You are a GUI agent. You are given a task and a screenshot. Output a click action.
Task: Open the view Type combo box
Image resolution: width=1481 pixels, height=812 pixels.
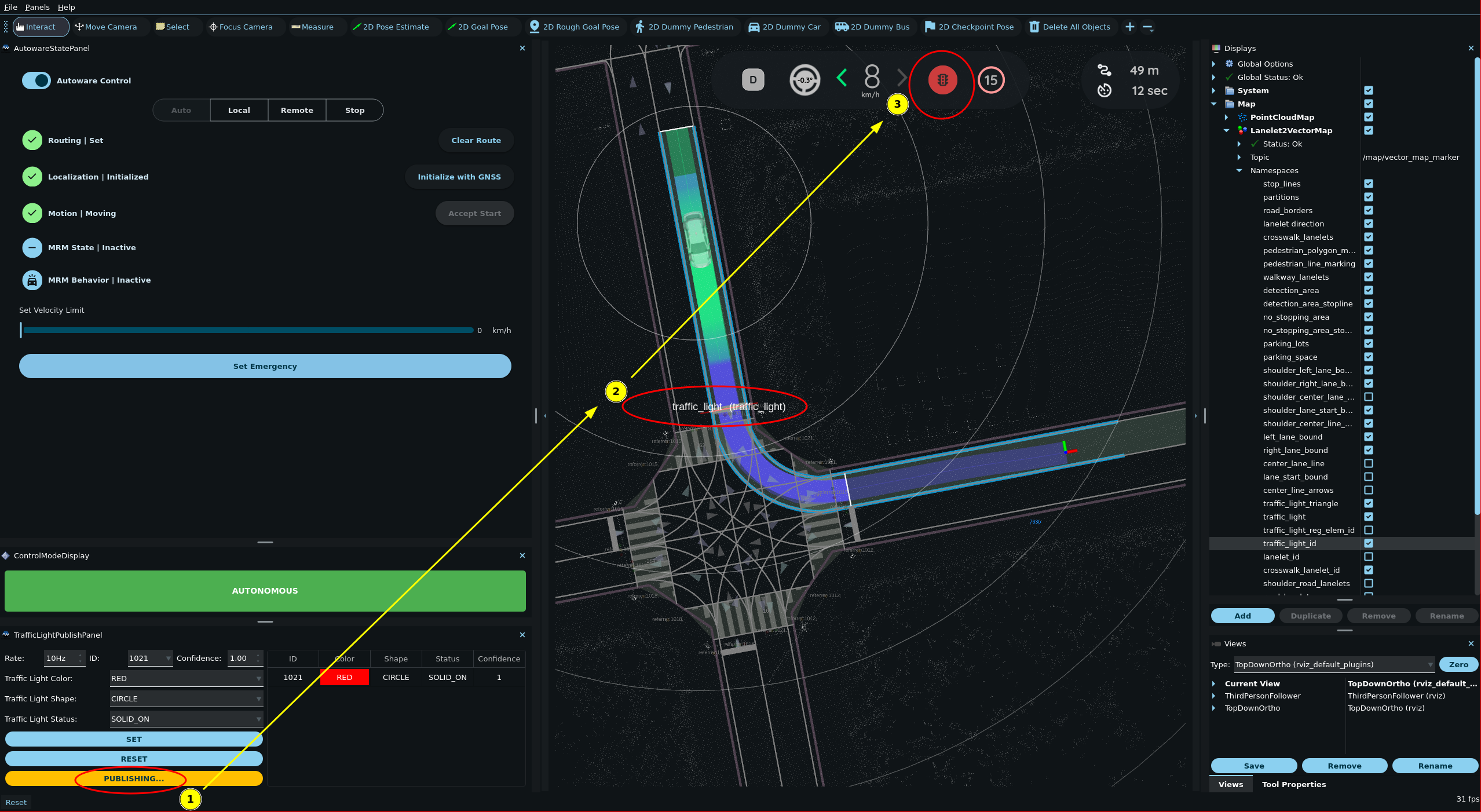point(1333,664)
